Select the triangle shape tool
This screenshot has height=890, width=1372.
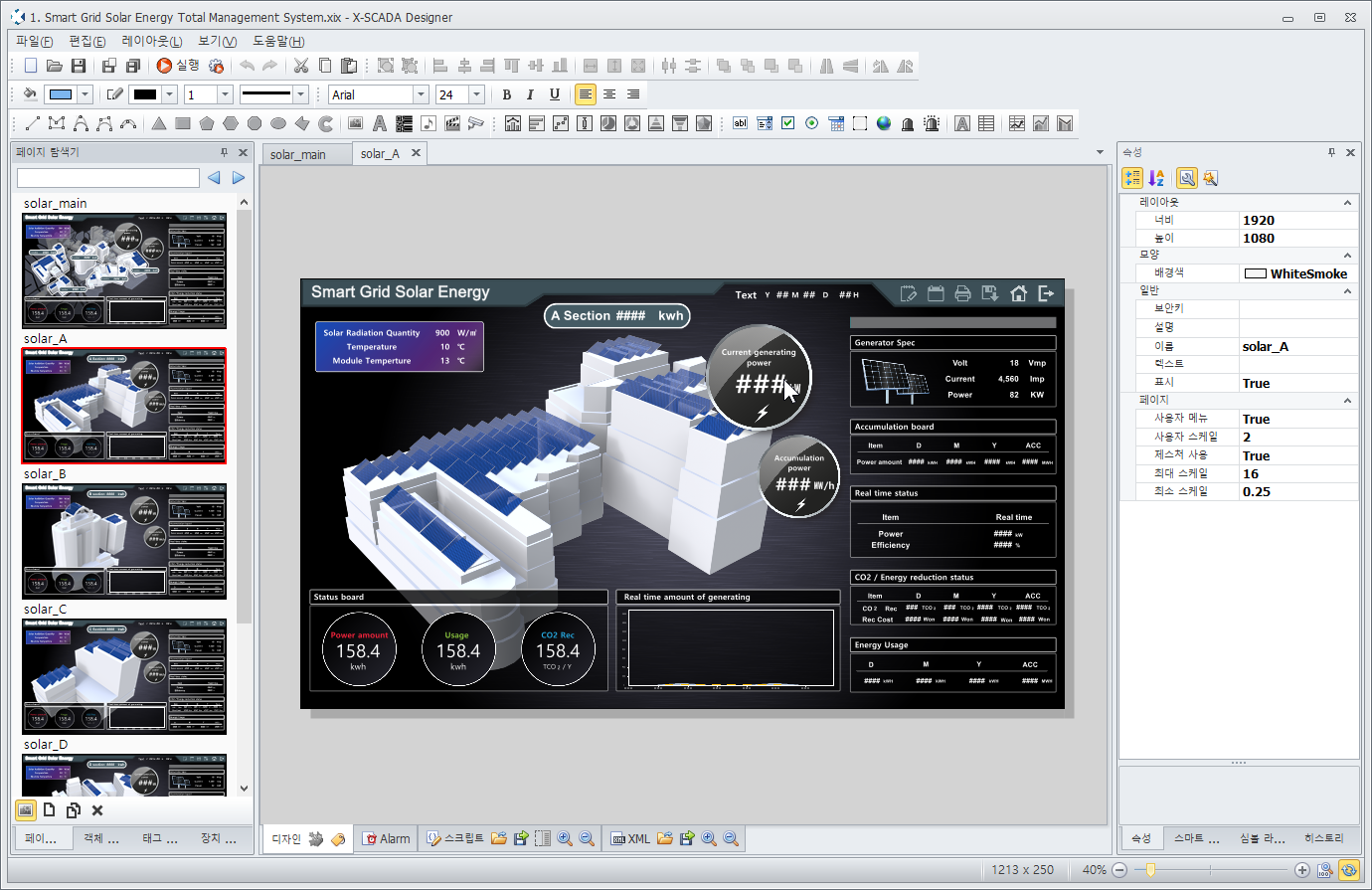point(159,123)
